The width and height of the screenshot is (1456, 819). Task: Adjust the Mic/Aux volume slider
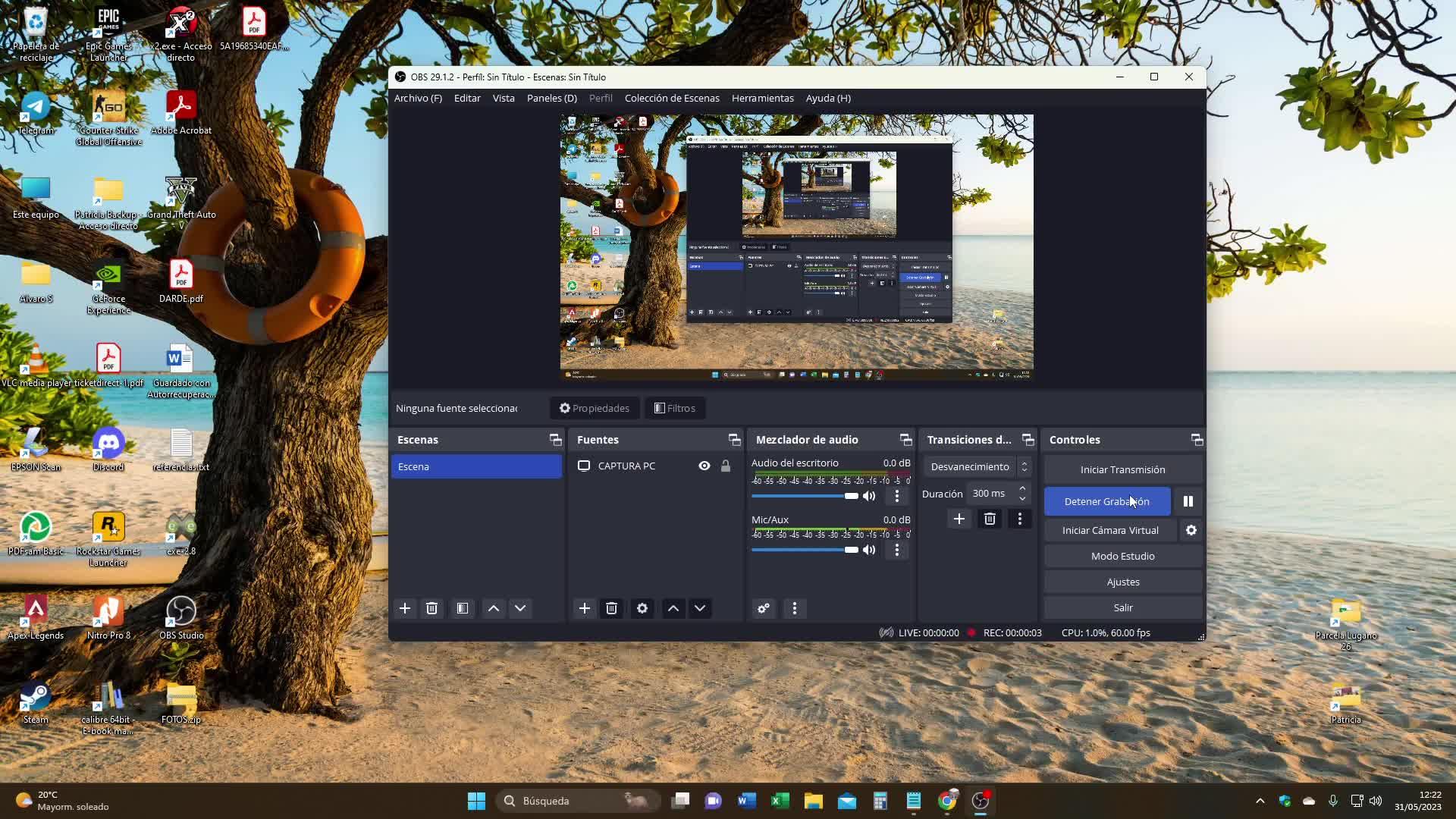(x=851, y=550)
